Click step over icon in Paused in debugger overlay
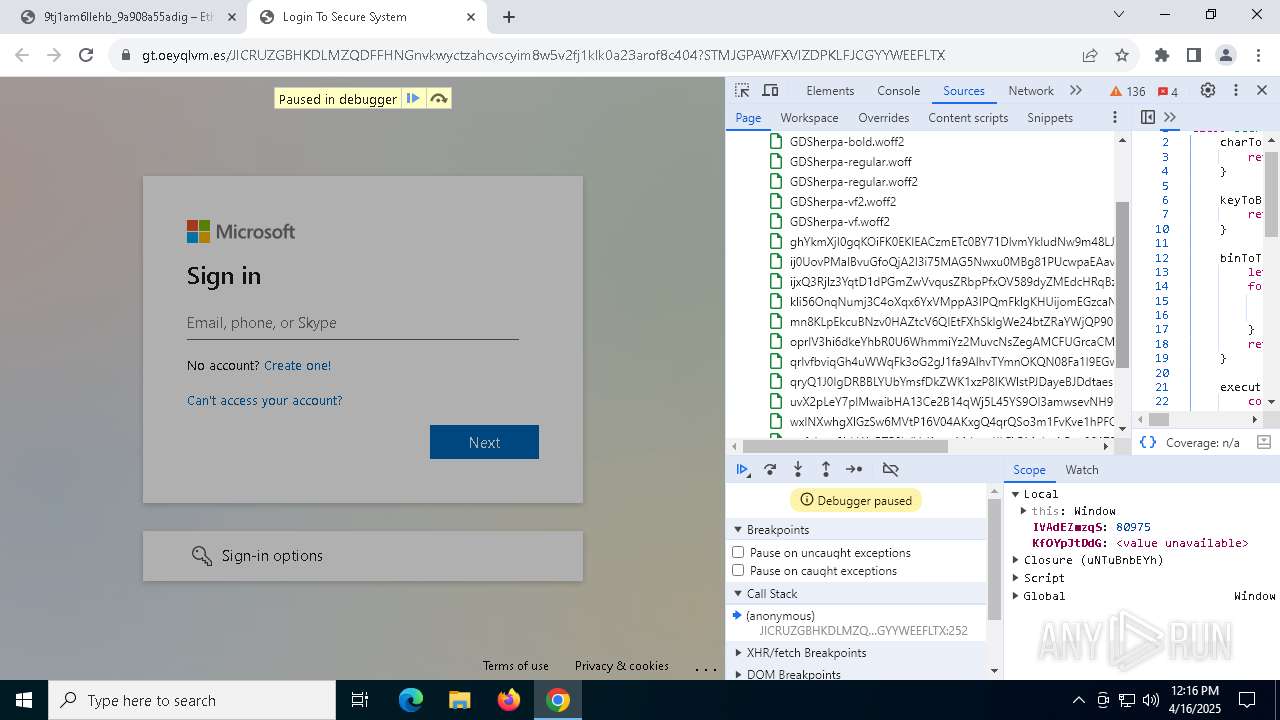This screenshot has height=720, width=1280. 438,98
